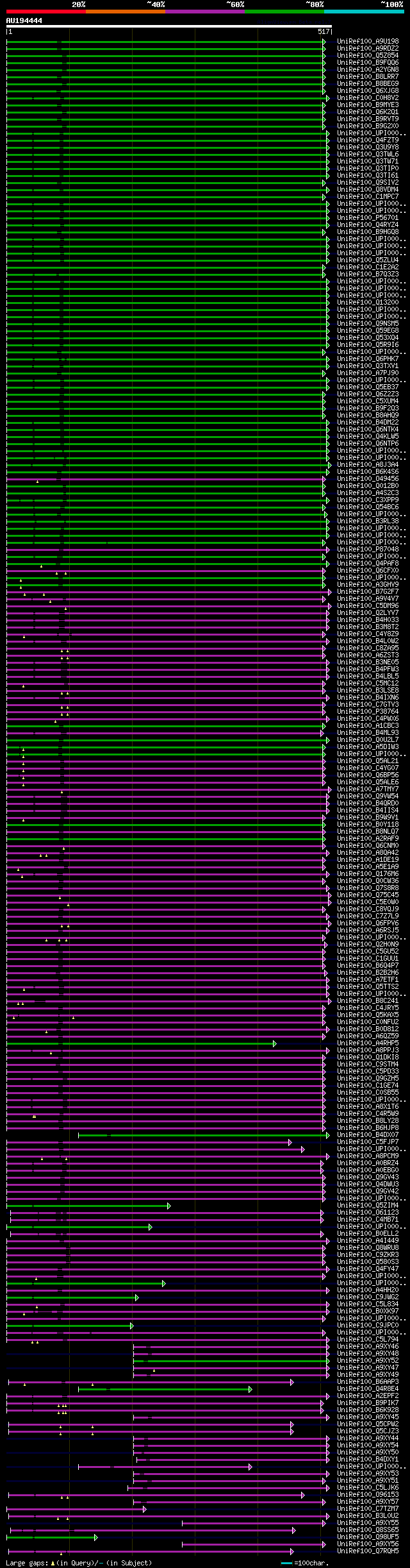Select the UniRef100_P56701 label
The height and width of the screenshot is (1568, 410).
pyautogui.click(x=368, y=218)
